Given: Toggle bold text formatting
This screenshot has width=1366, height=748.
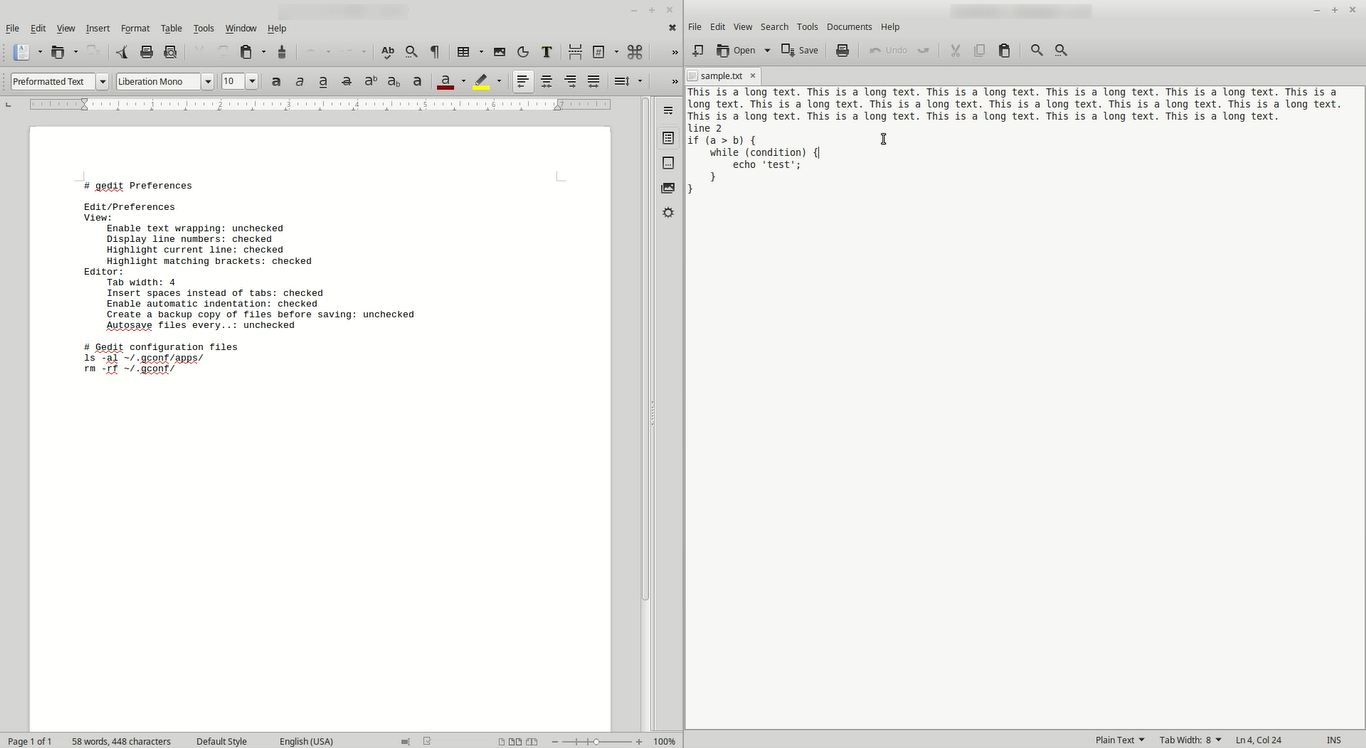Looking at the screenshot, I should (276, 82).
